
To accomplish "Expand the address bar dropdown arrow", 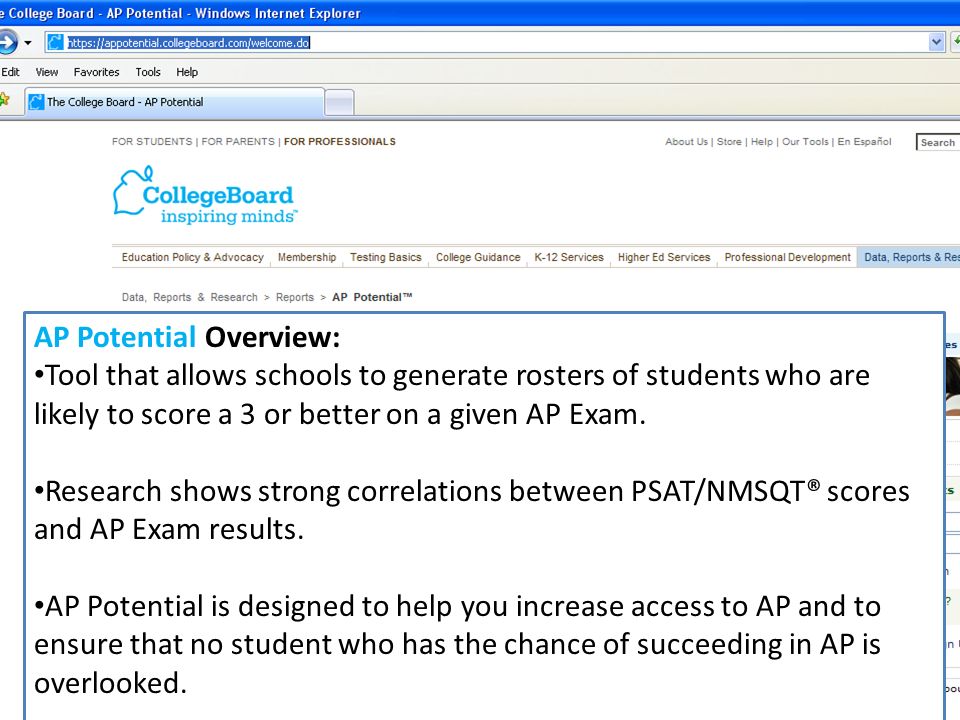I will (x=937, y=42).
